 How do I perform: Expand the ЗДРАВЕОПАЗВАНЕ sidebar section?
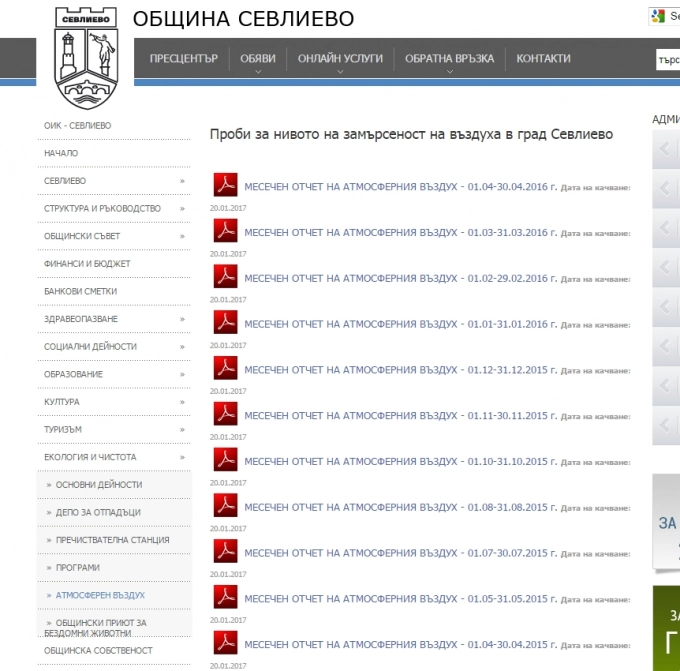coord(182,319)
